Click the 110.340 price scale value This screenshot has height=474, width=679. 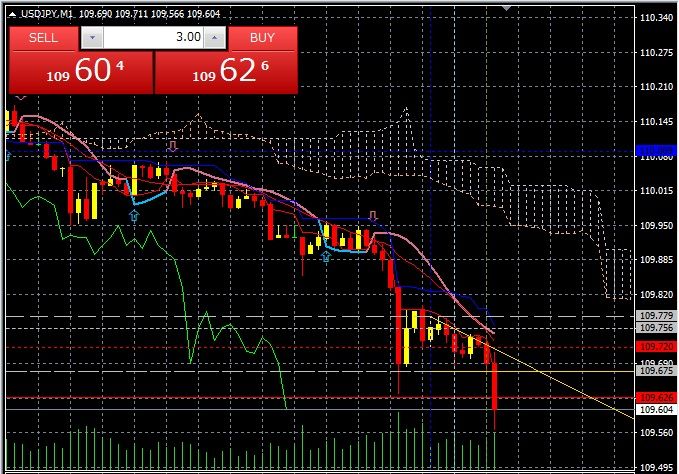(656, 18)
